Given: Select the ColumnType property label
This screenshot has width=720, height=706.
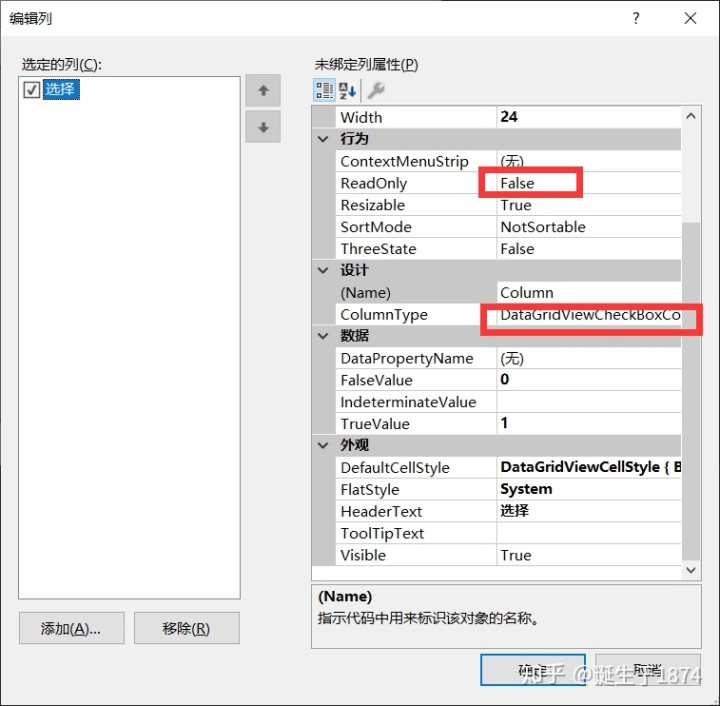Looking at the screenshot, I should [384, 314].
